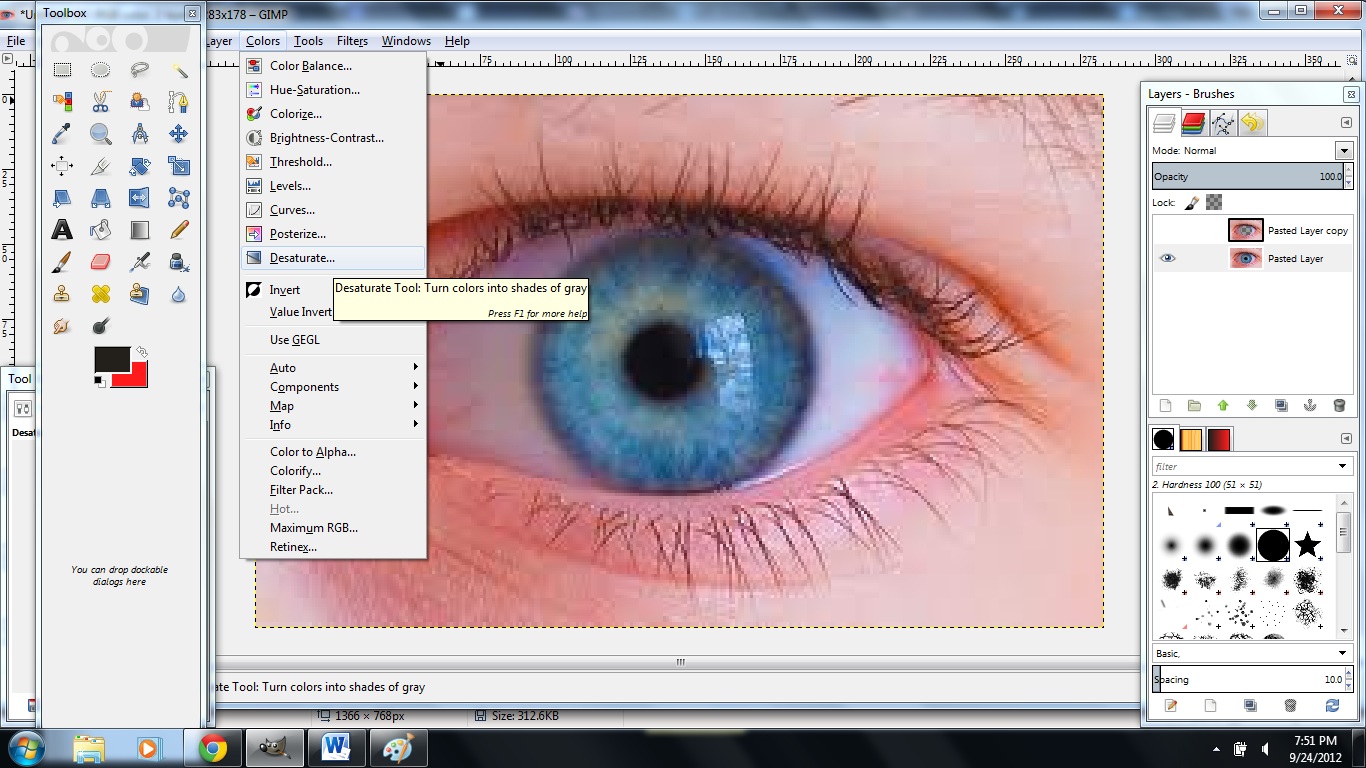Viewport: 1366px width, 768px height.
Task: Open Google Chrome from the taskbar
Action: coord(212,748)
